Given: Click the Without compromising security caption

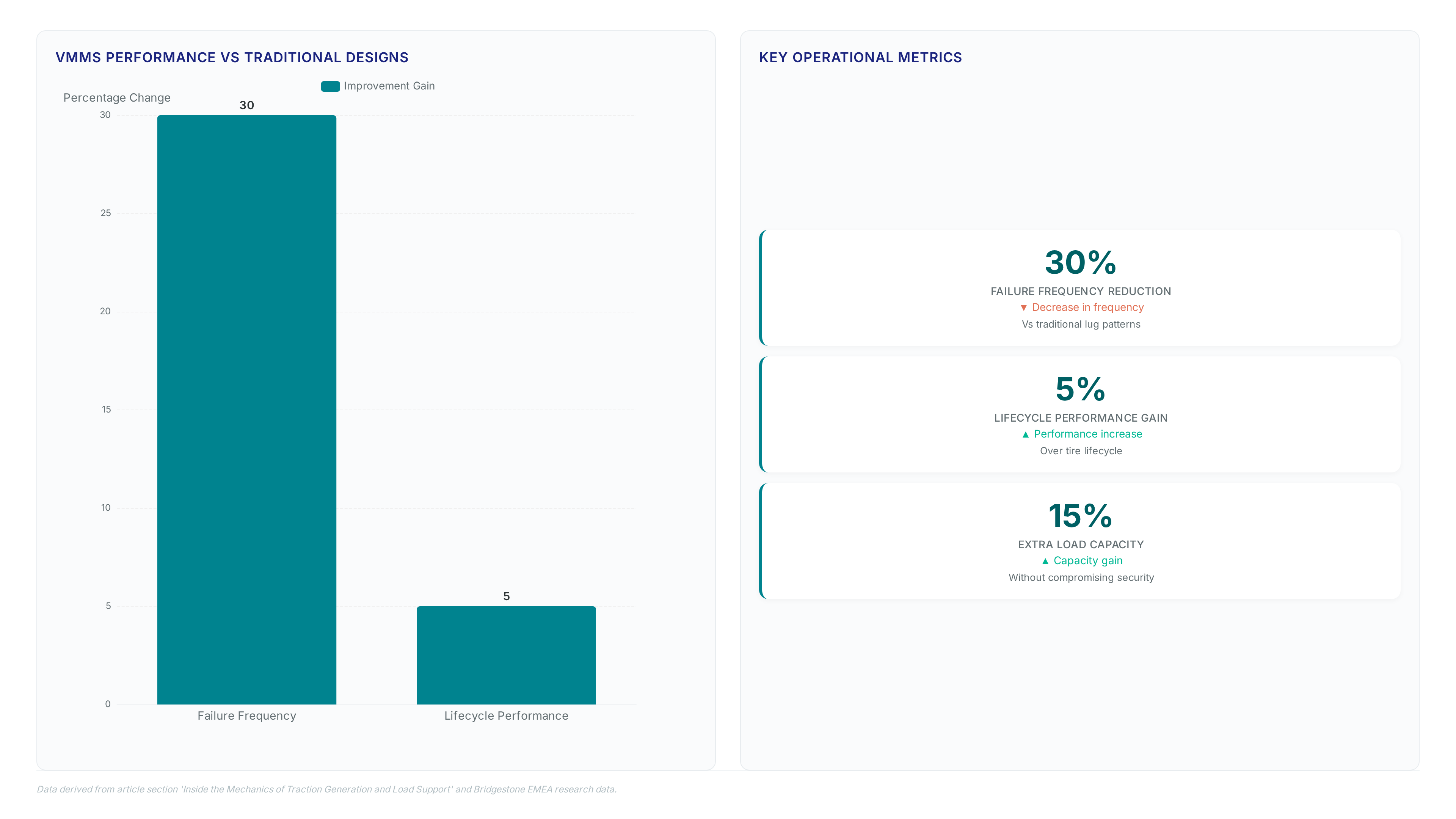Looking at the screenshot, I should pos(1081,577).
